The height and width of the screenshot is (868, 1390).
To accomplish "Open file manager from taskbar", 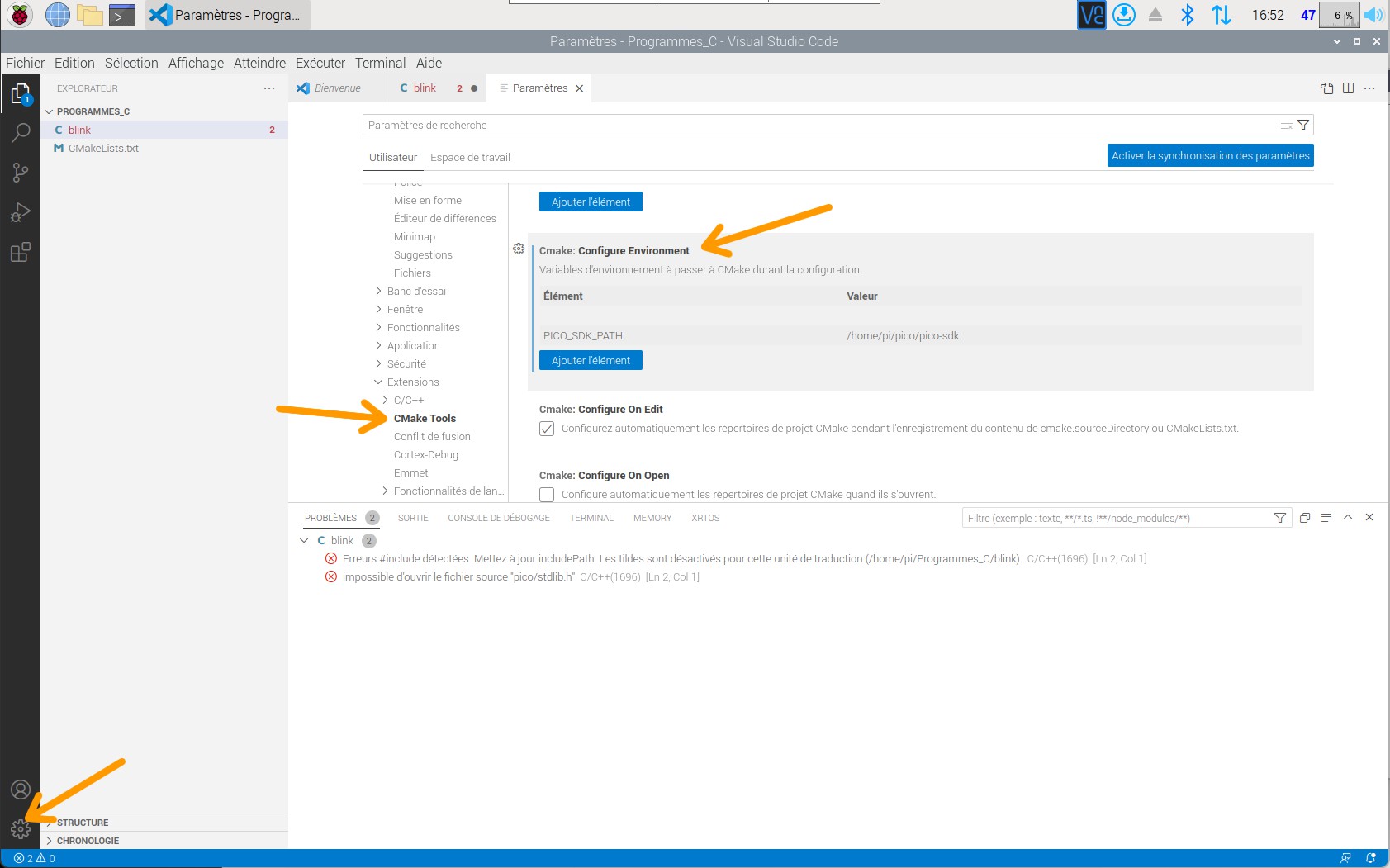I will point(89,15).
